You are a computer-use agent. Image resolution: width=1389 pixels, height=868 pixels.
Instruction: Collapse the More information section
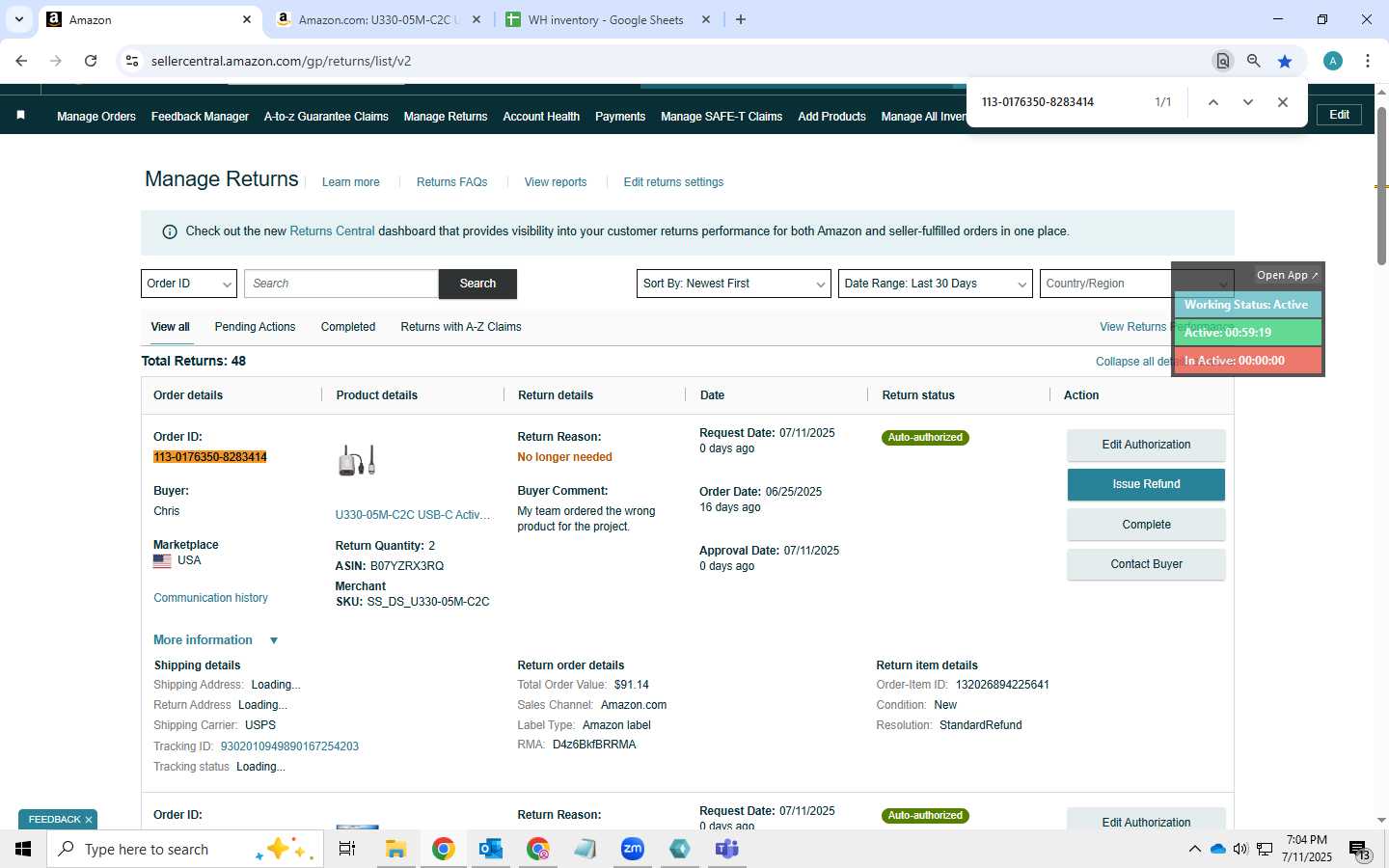(x=215, y=640)
